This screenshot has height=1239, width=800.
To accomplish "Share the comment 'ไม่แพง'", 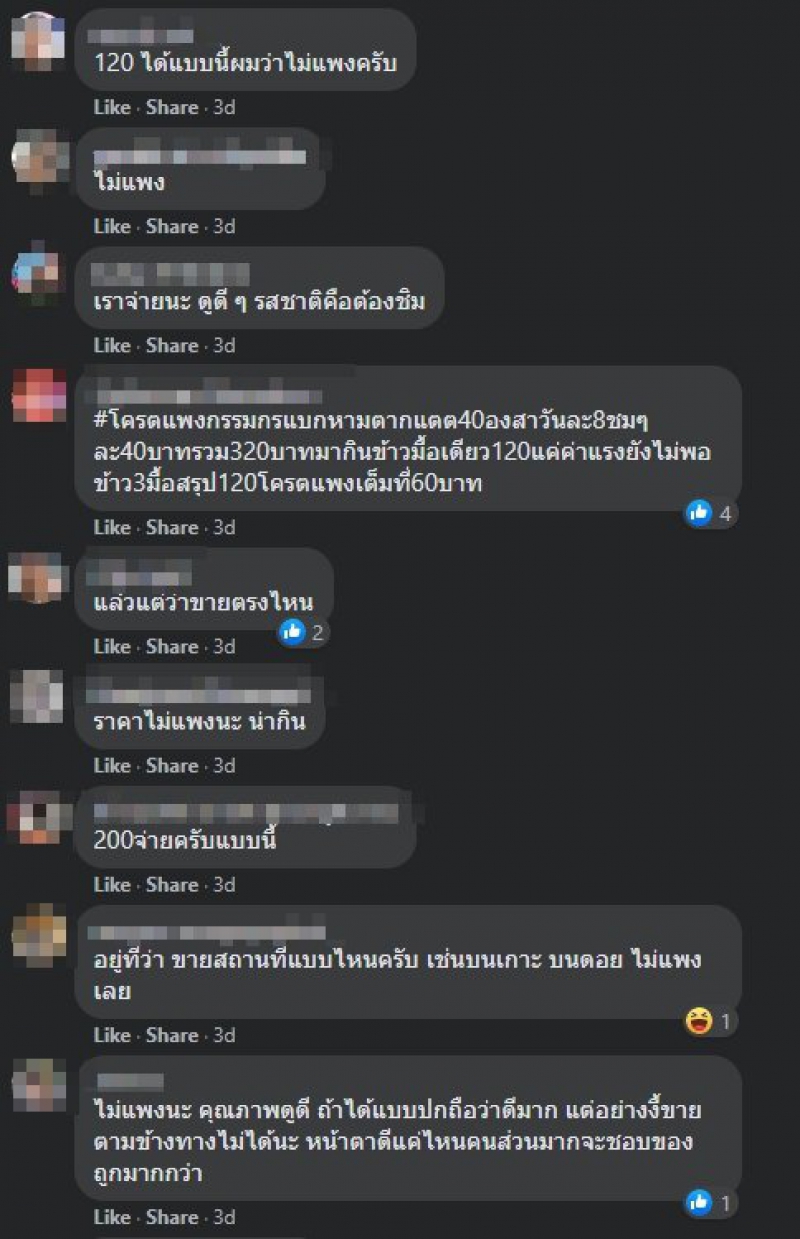I will point(172,227).
